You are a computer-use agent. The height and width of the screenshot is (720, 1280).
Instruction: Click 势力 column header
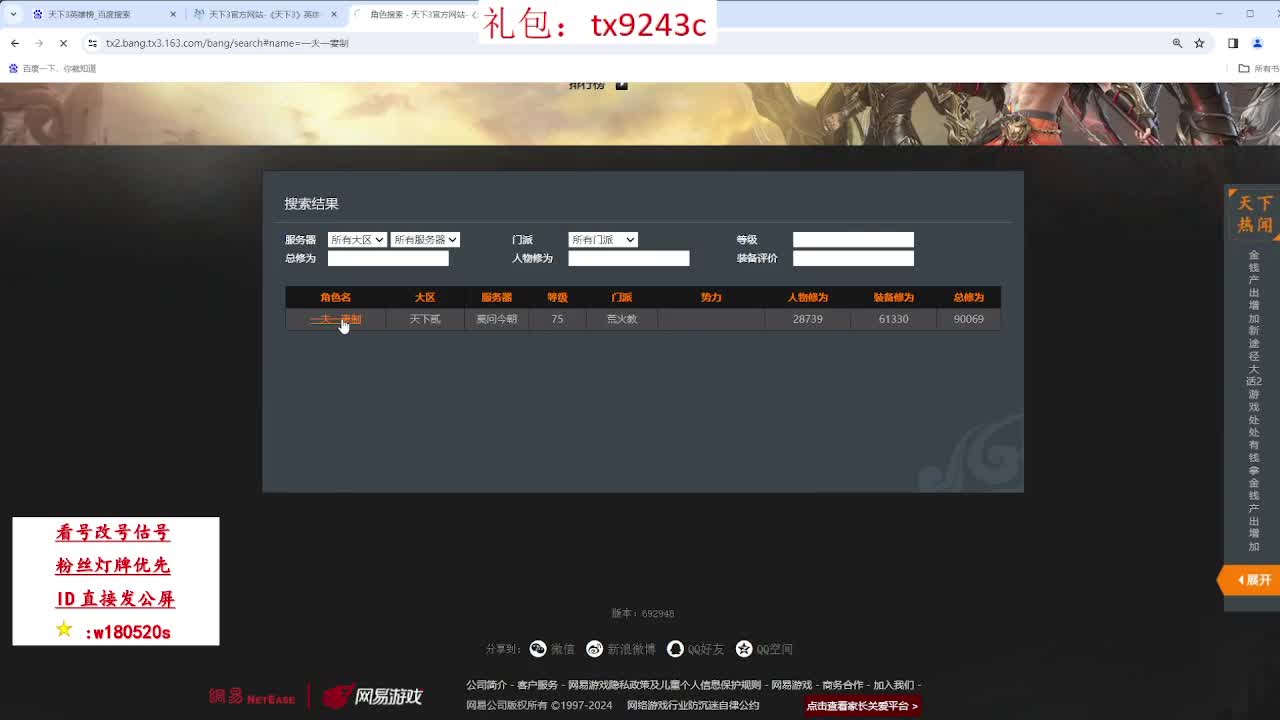711,297
